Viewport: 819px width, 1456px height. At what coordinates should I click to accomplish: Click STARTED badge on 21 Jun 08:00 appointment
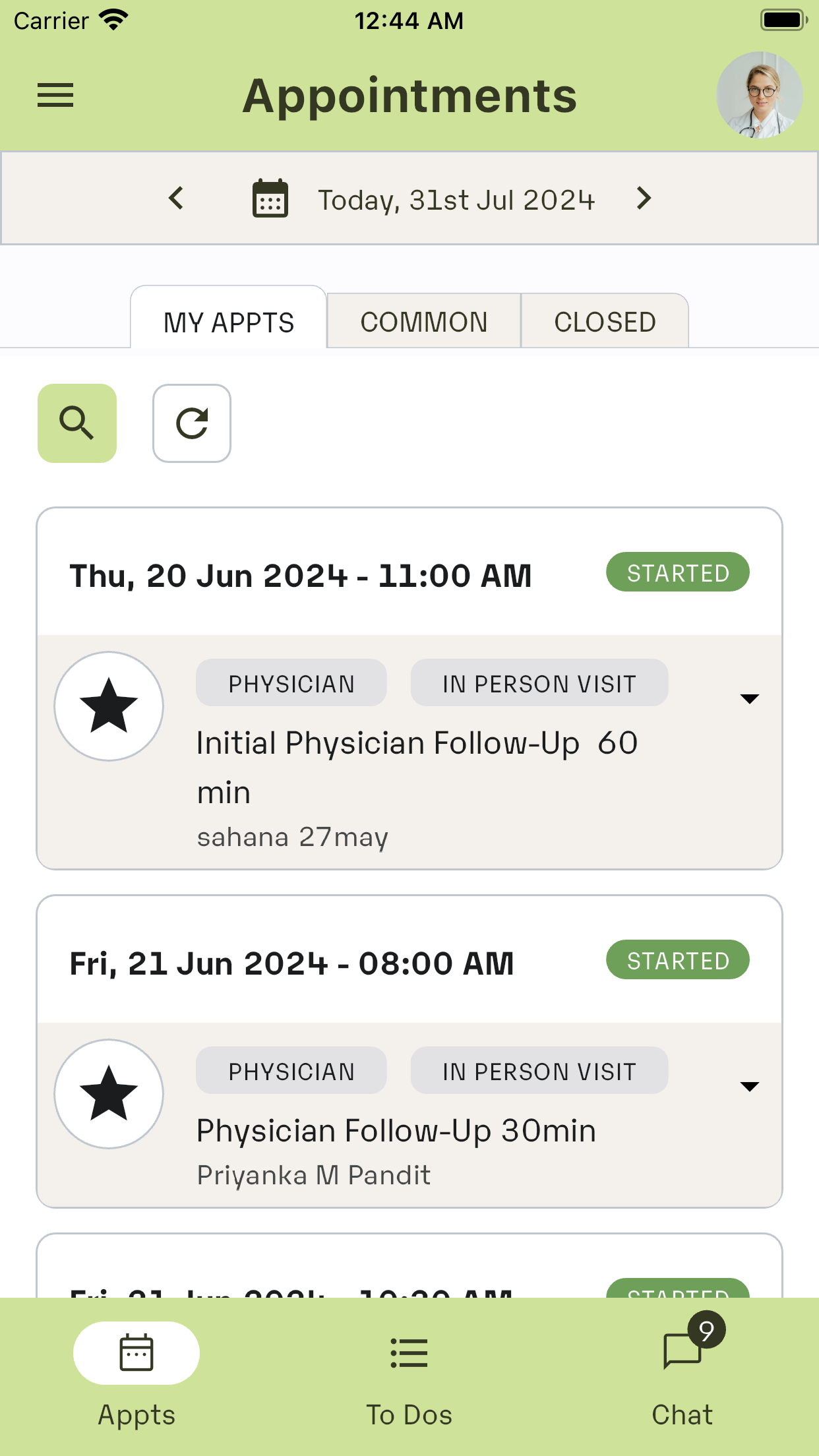pyautogui.click(x=678, y=960)
